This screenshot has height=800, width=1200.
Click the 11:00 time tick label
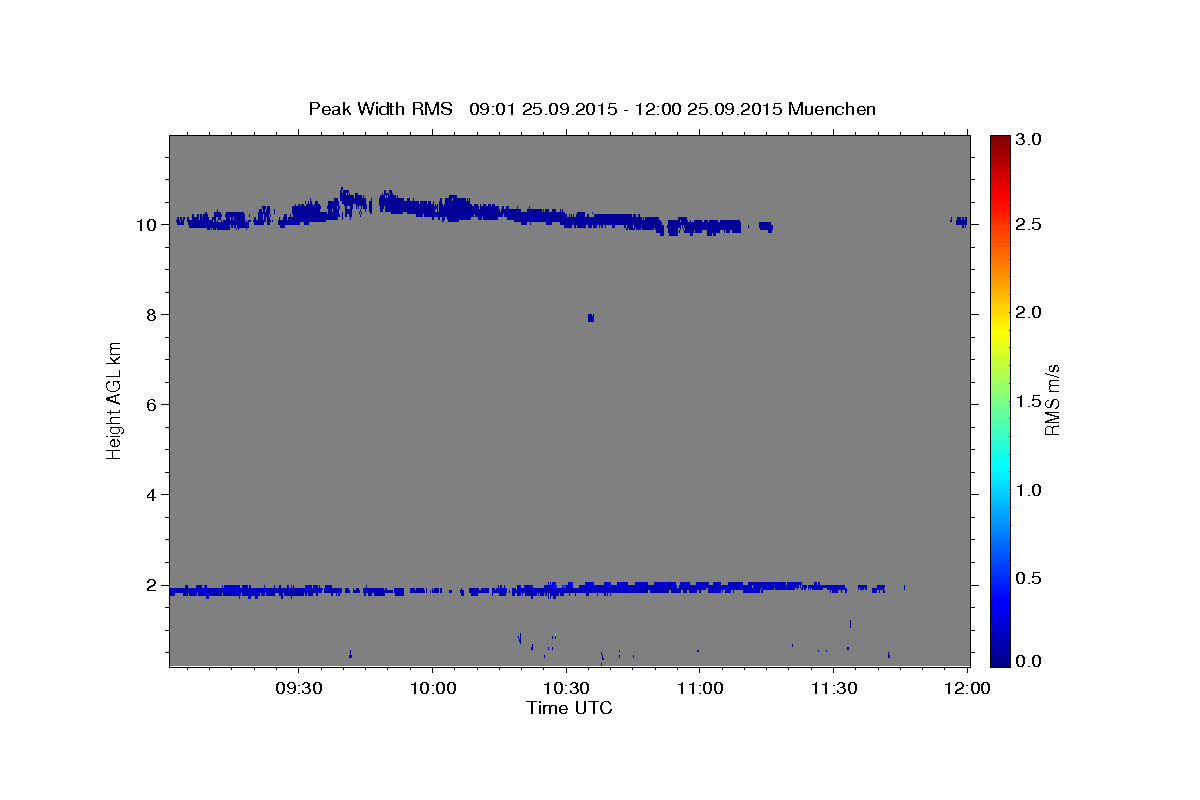[699, 689]
